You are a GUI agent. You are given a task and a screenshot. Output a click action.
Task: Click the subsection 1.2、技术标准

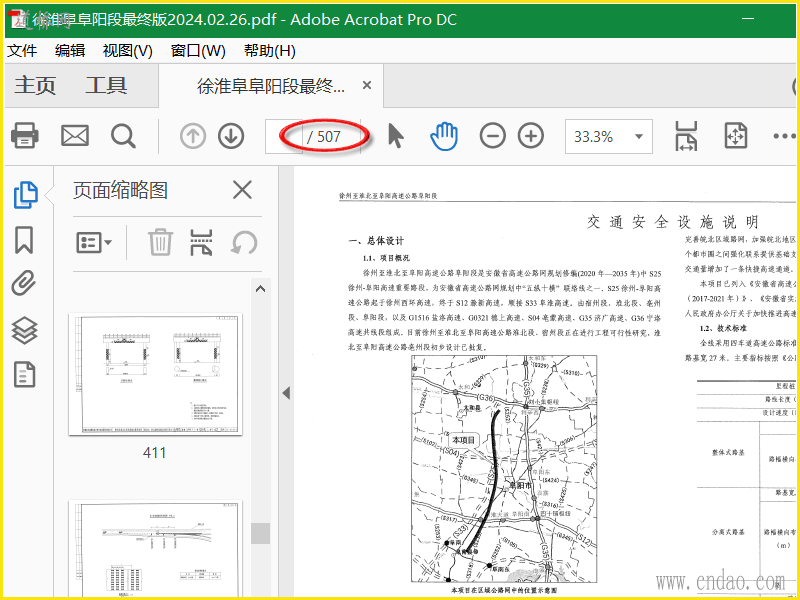tap(723, 328)
